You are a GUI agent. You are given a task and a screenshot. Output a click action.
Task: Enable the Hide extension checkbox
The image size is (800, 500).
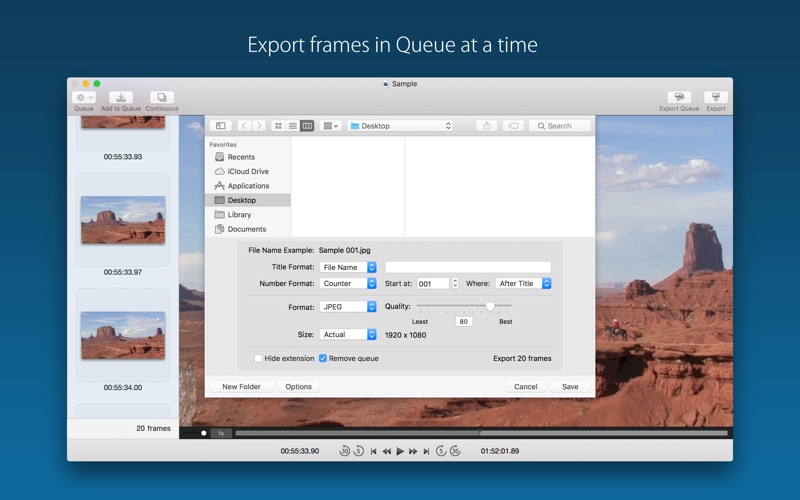coord(258,358)
